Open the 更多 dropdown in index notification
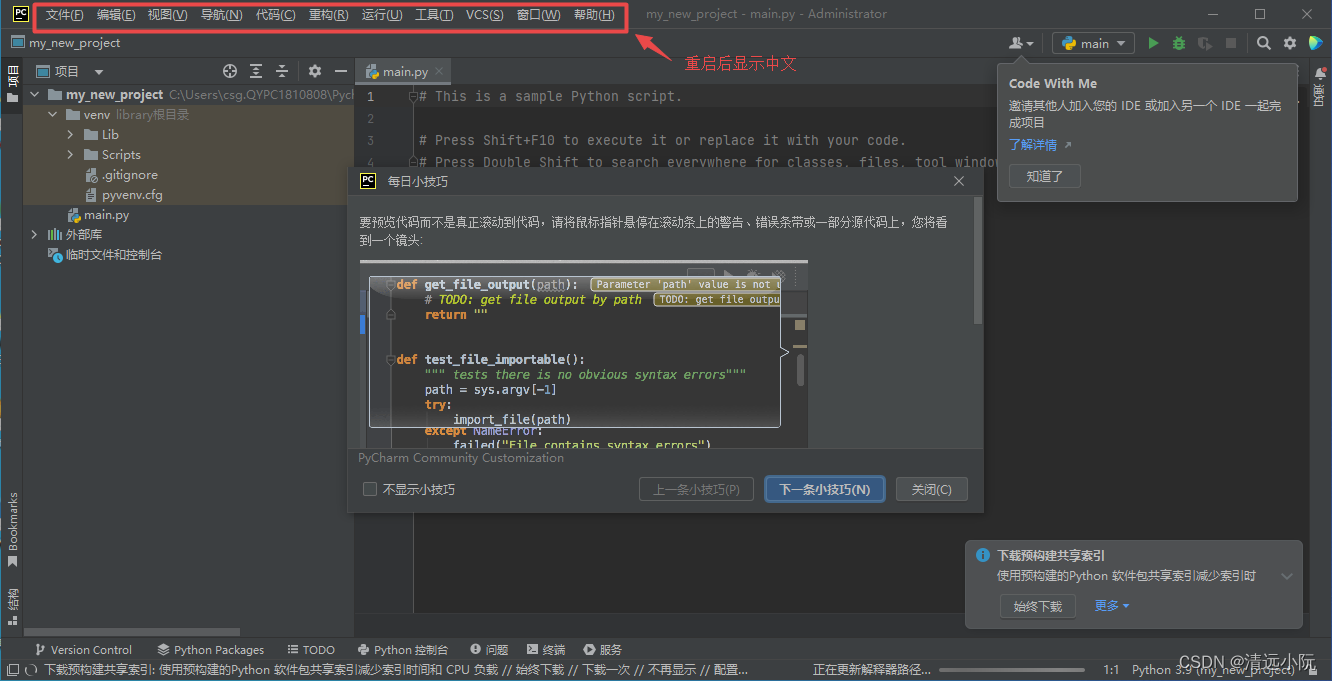The image size is (1332, 681). (x=1111, y=605)
